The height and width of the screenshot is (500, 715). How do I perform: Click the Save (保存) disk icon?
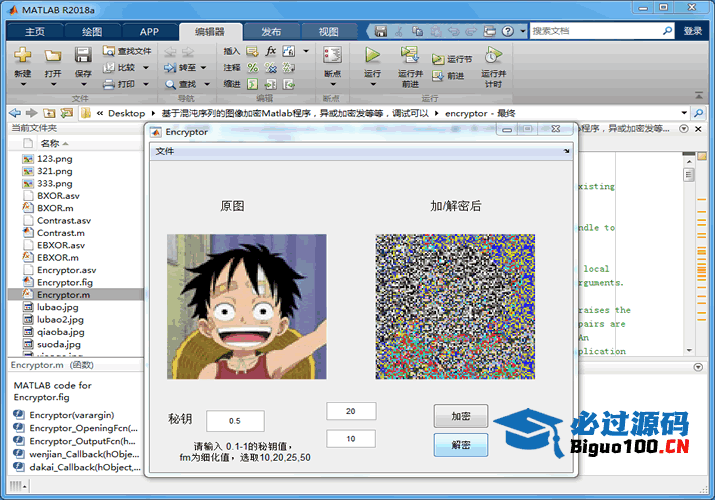[x=83, y=55]
